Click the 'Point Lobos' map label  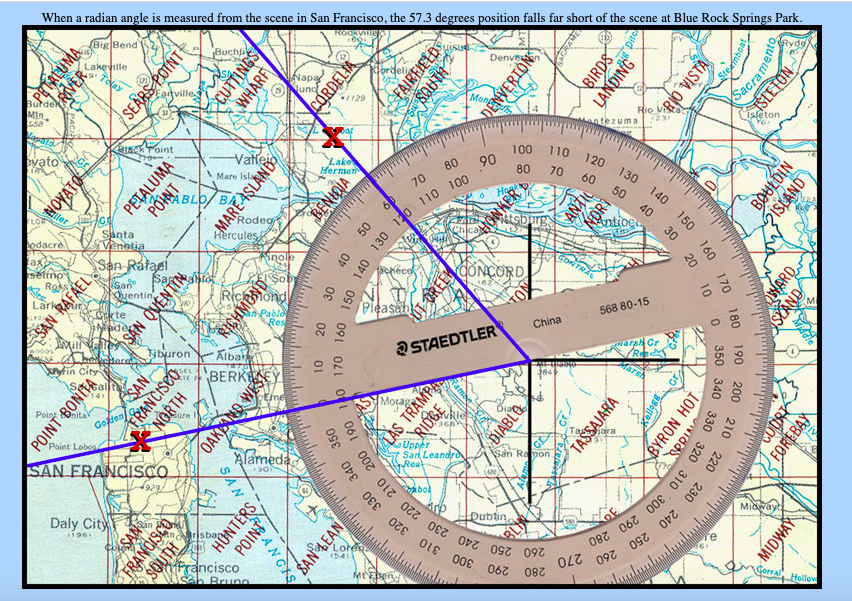coord(72,447)
